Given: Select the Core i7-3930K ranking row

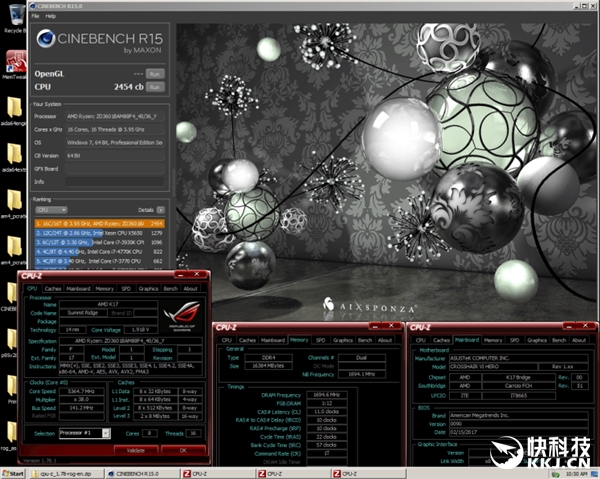Looking at the screenshot, I should pos(99,242).
